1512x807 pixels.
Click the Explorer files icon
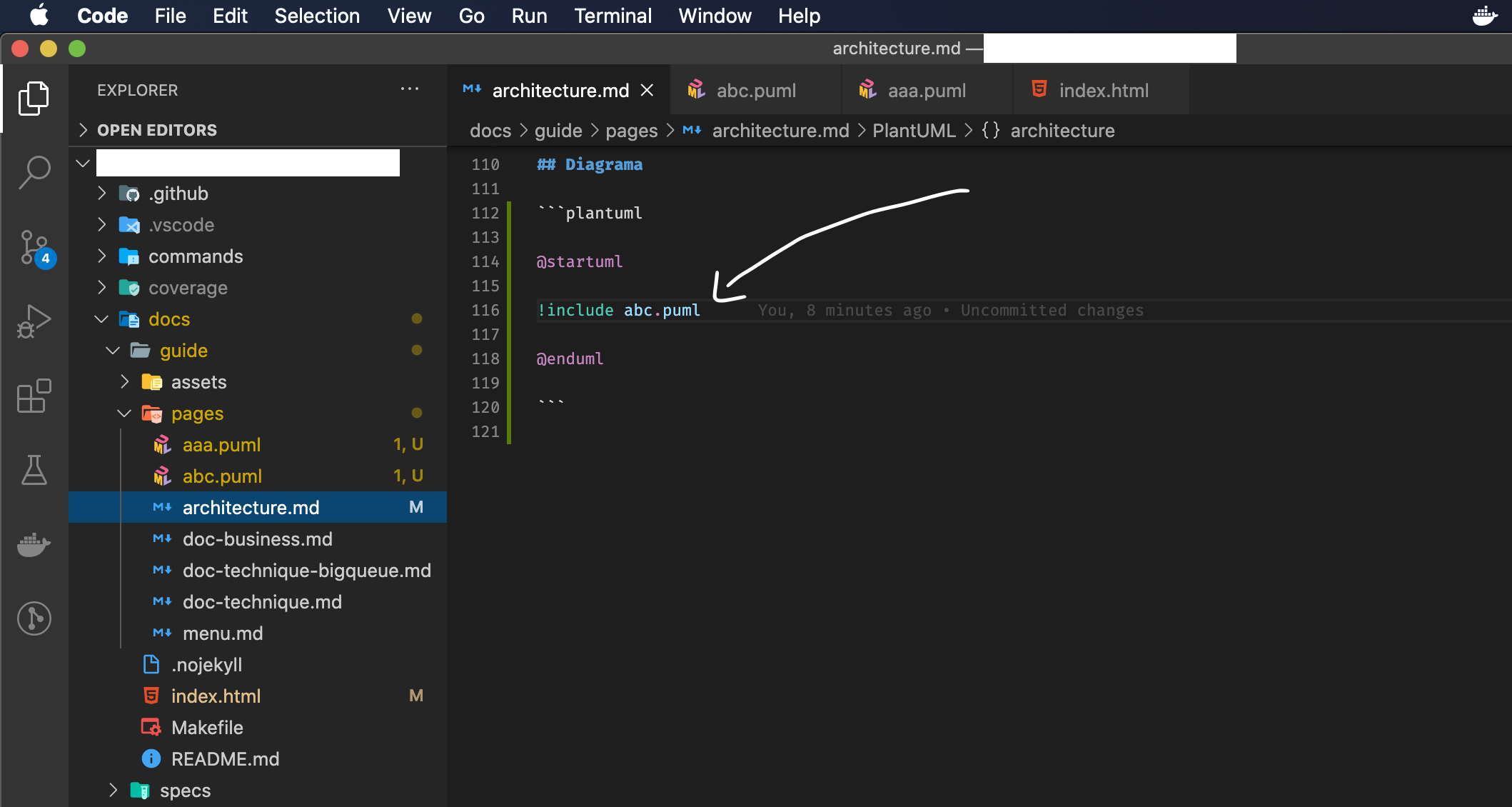34,98
